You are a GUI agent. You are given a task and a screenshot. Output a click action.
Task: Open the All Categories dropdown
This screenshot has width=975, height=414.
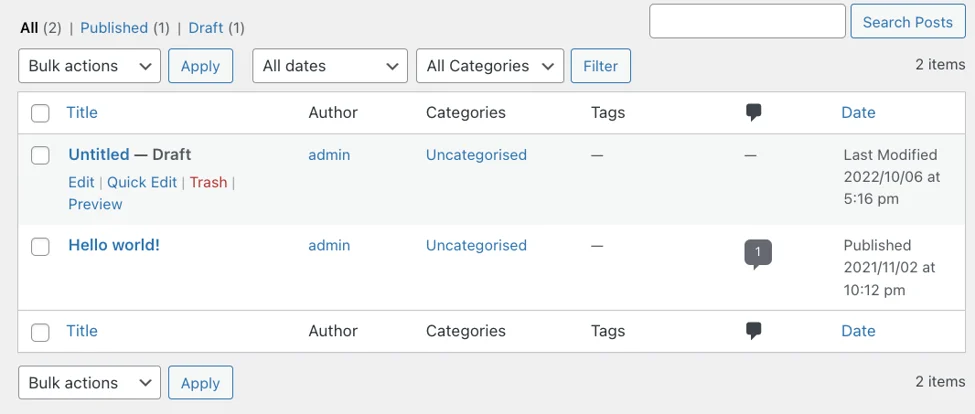click(x=490, y=66)
